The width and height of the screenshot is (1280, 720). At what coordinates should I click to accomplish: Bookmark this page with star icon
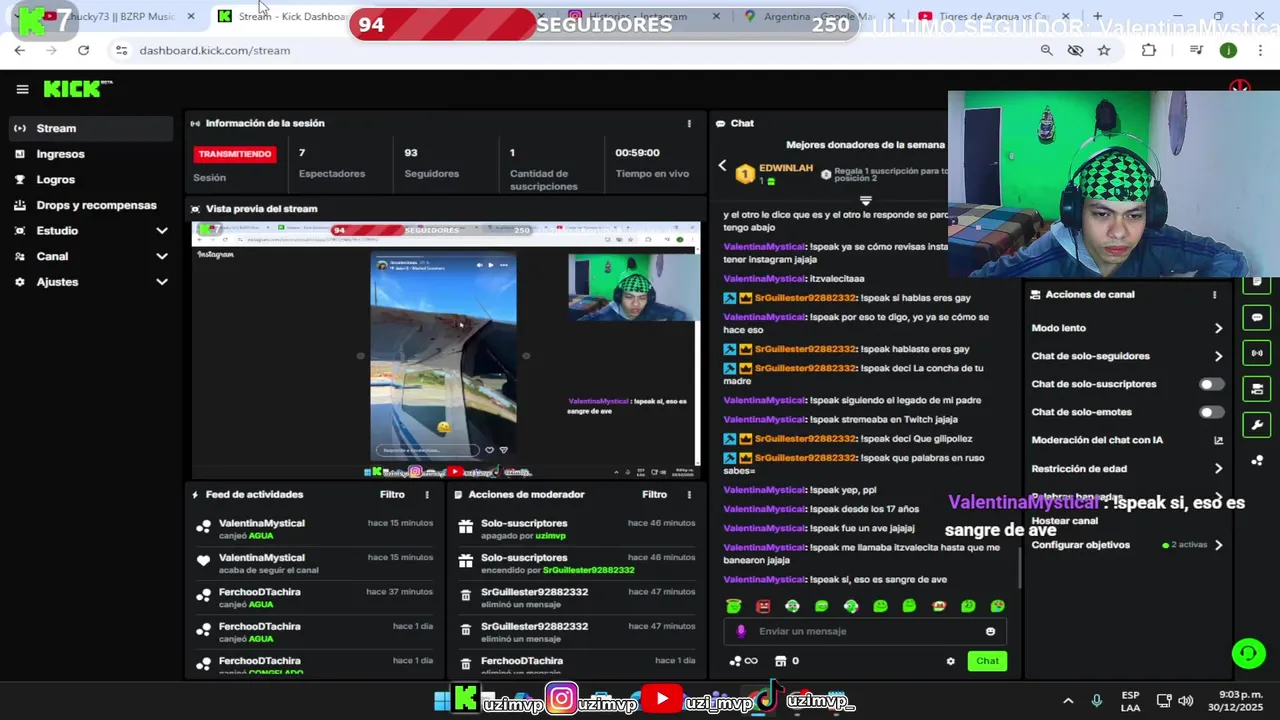tap(1104, 50)
